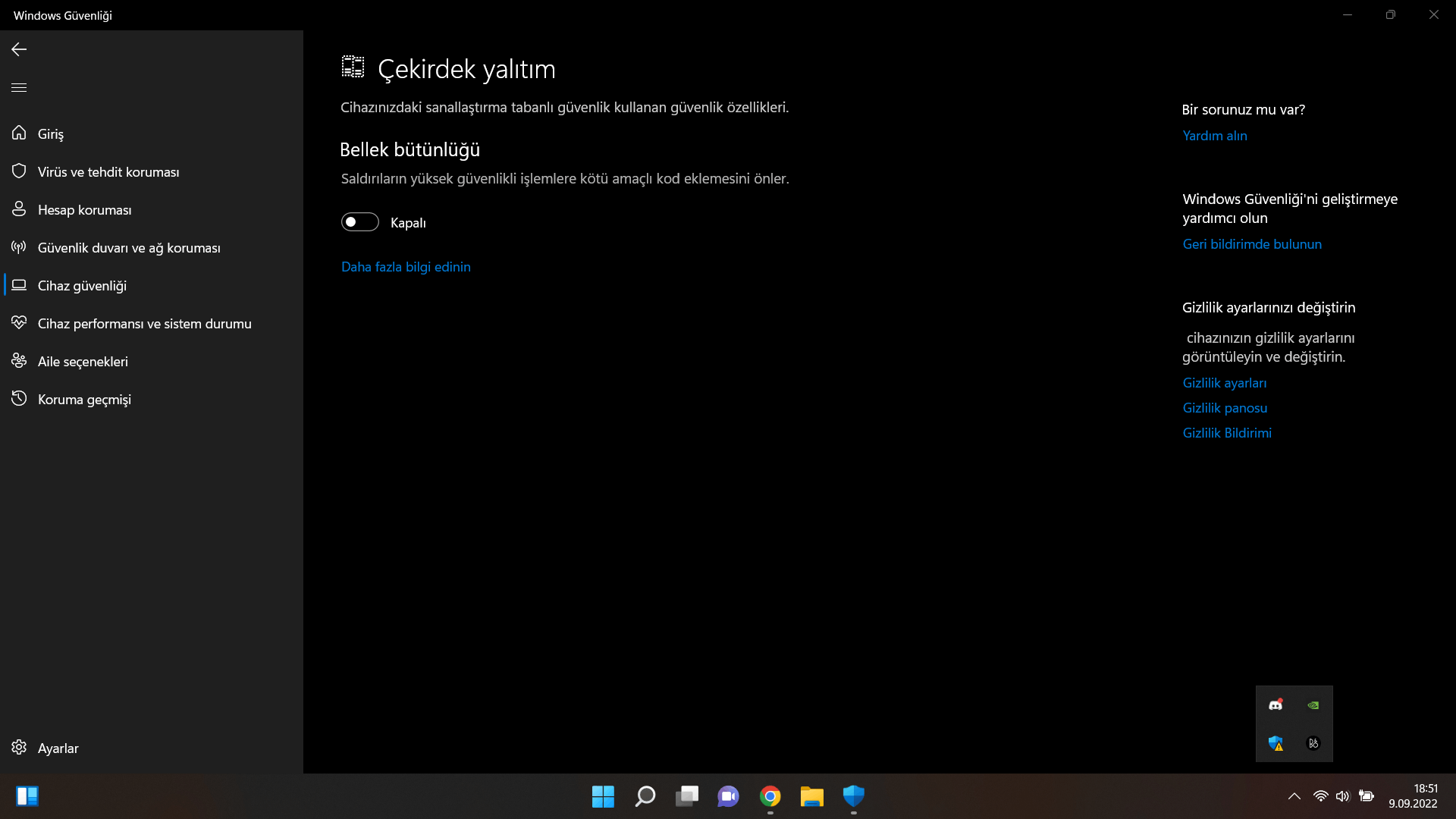Click Daha fazla bilgi edinin link
Screen dimensions: 1456x819
(x=406, y=267)
